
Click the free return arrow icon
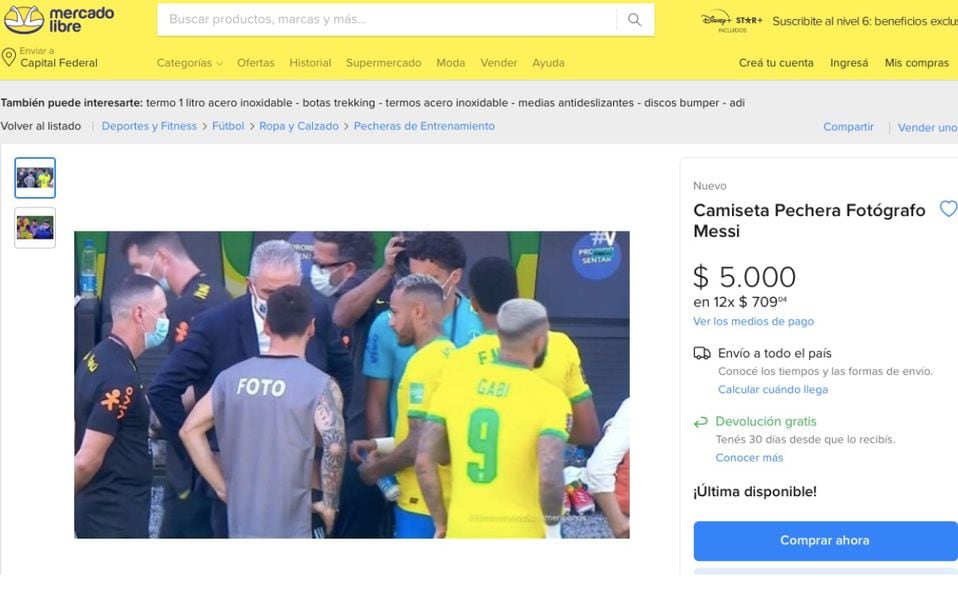(701, 422)
